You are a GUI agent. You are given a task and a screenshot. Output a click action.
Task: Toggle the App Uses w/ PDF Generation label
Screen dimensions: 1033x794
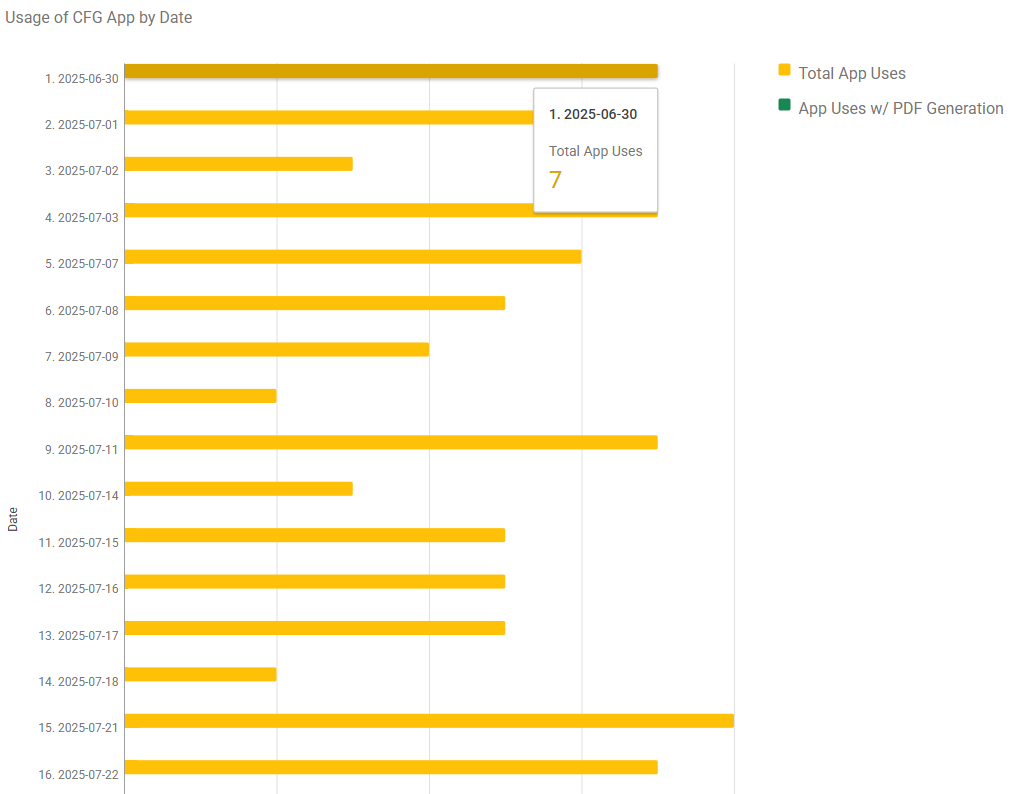click(900, 108)
